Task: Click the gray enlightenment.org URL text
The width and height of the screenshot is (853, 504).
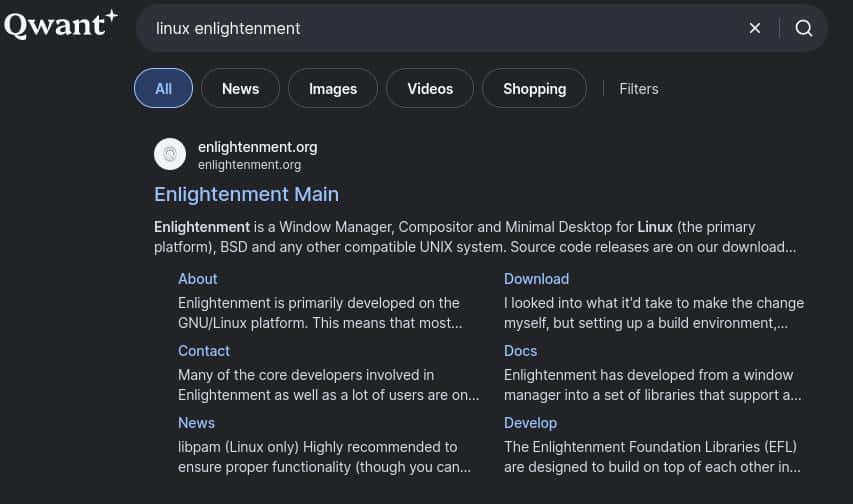Action: [x=249, y=165]
